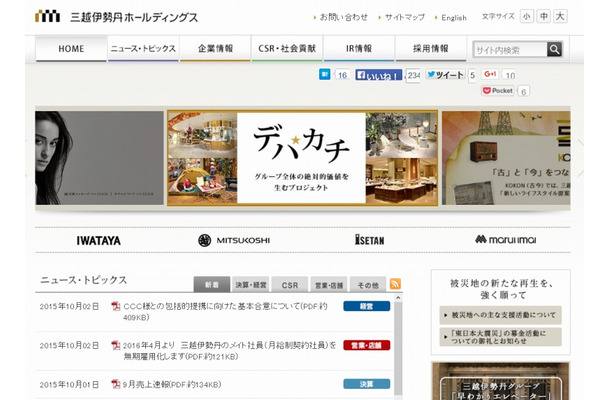
Task: Set font size to 大
Action: tap(560, 16)
